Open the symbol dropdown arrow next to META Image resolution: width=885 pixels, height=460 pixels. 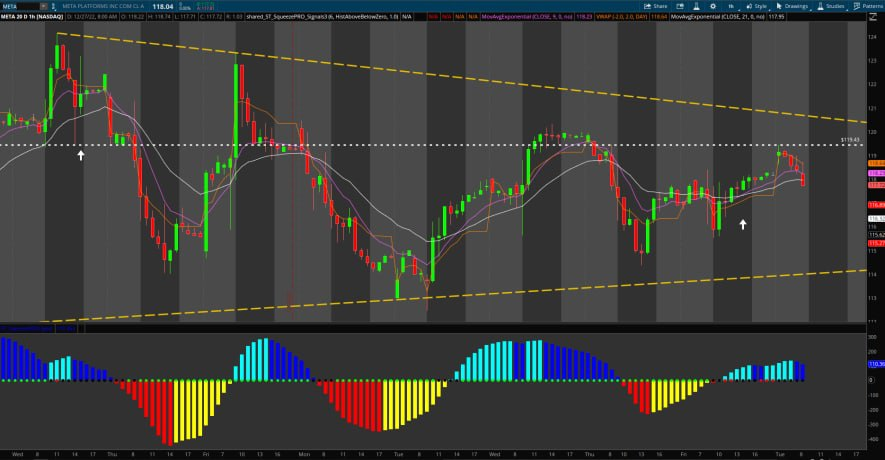[x=43, y=6]
